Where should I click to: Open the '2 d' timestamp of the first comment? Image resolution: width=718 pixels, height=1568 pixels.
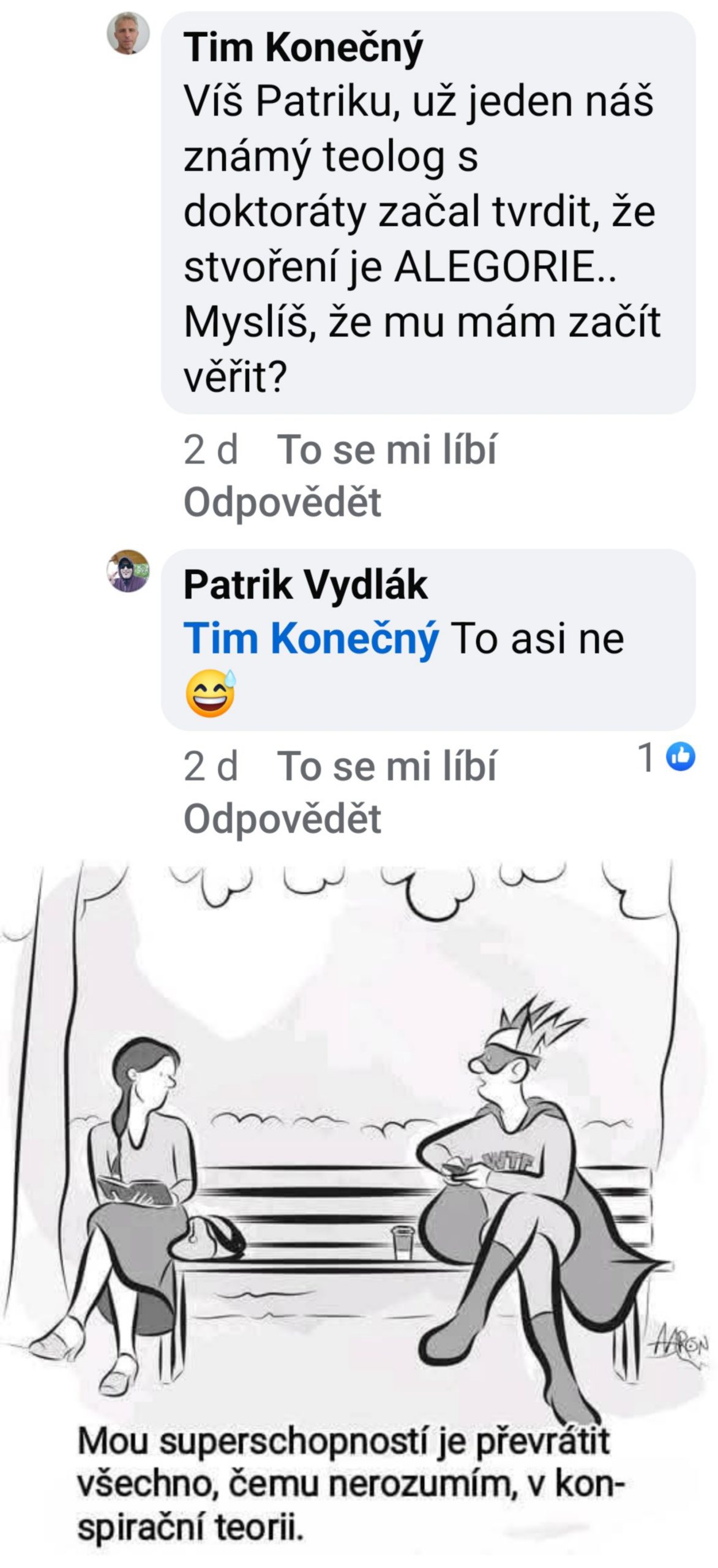pos(211,450)
